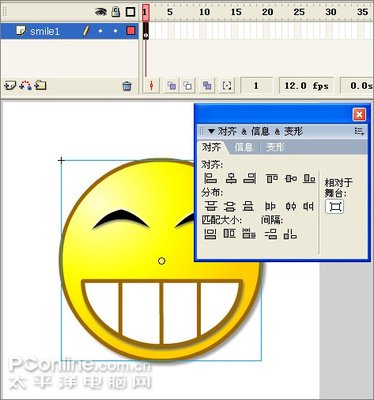Click the current frame number field

click(256, 86)
